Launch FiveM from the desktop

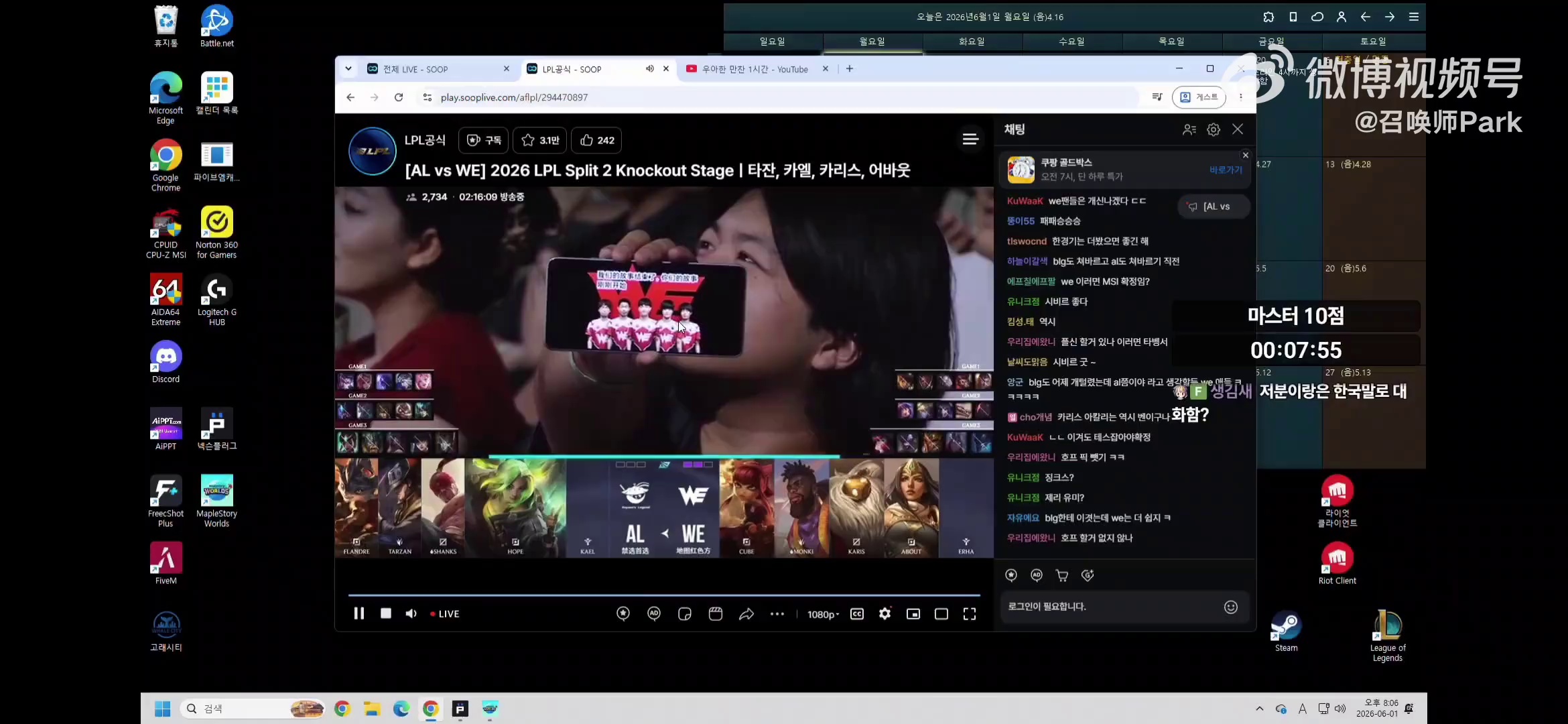(166, 564)
